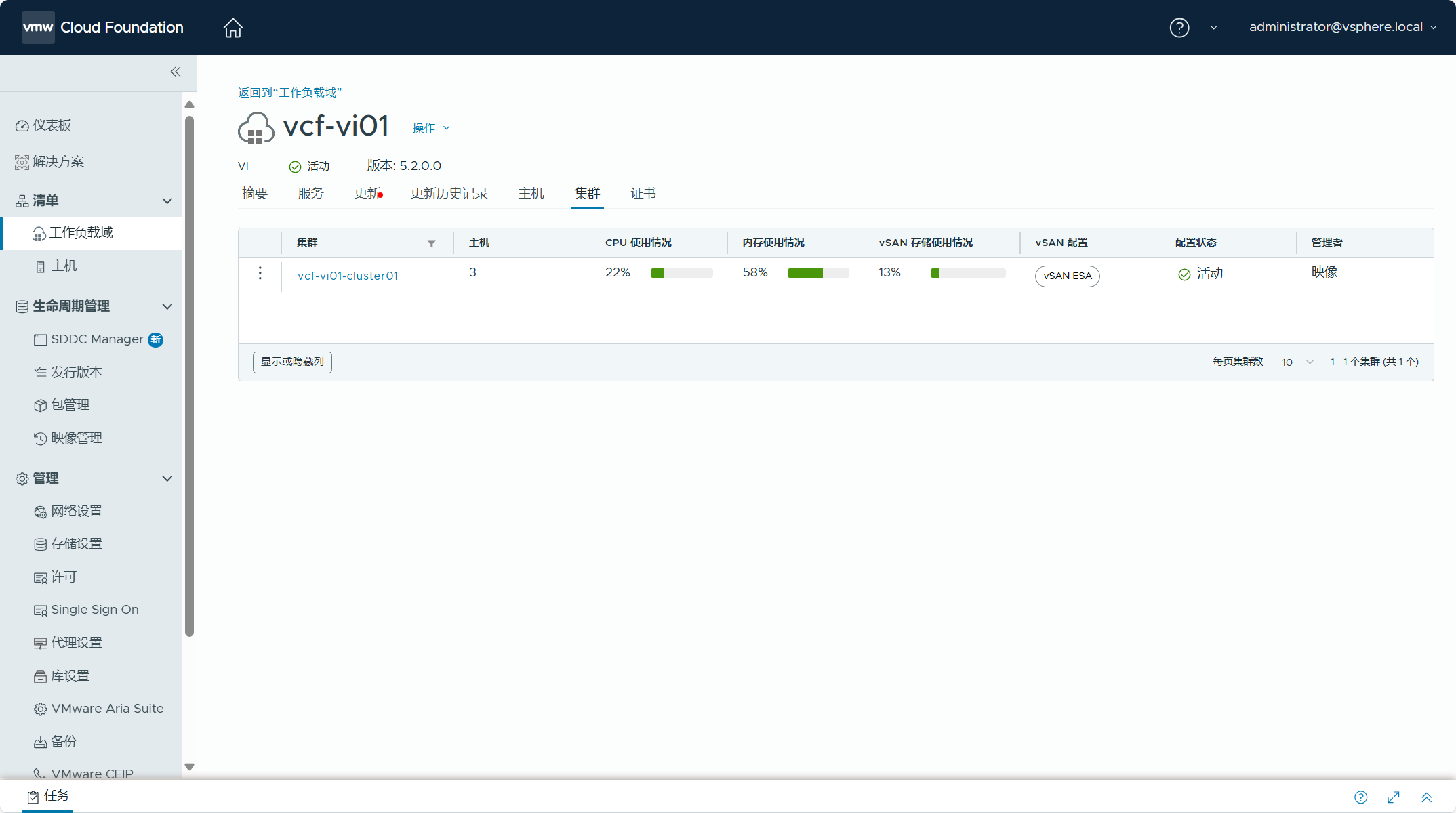Open the vcf-vi01-cluster01 cluster link

(348, 276)
